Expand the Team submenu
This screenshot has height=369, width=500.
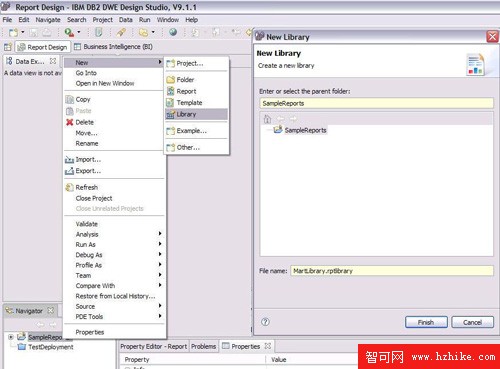(114, 276)
